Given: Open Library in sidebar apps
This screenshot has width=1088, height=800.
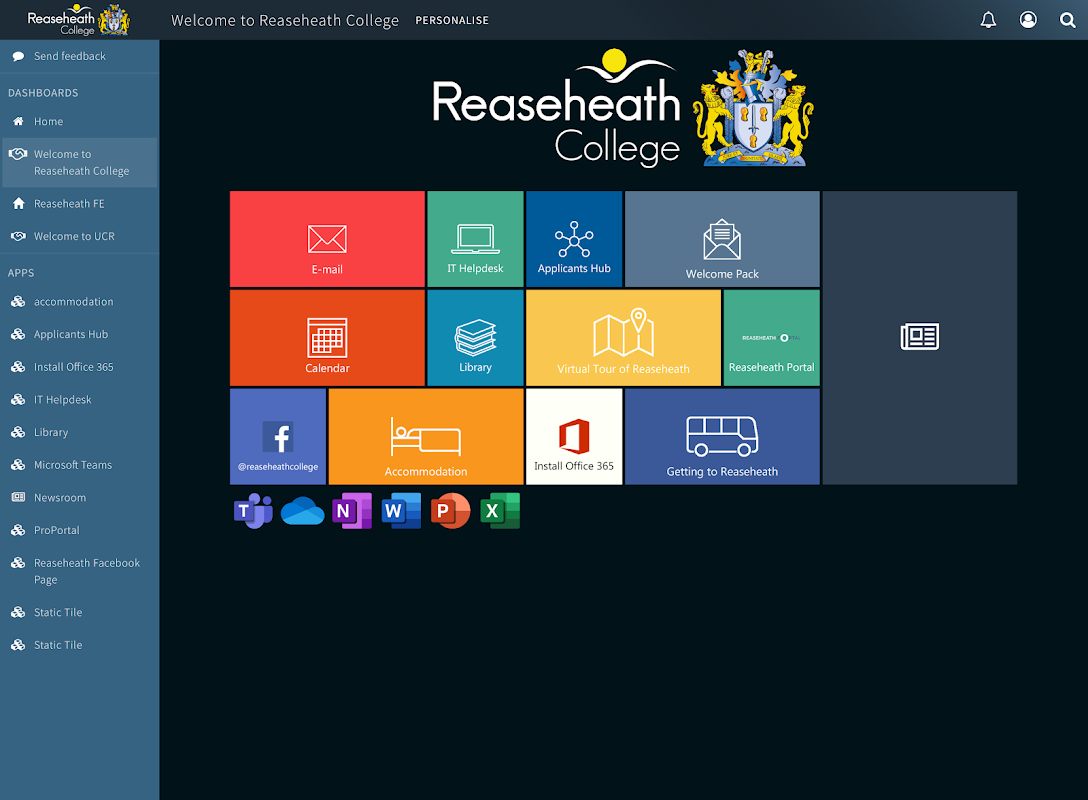Looking at the screenshot, I should pos(79,432).
